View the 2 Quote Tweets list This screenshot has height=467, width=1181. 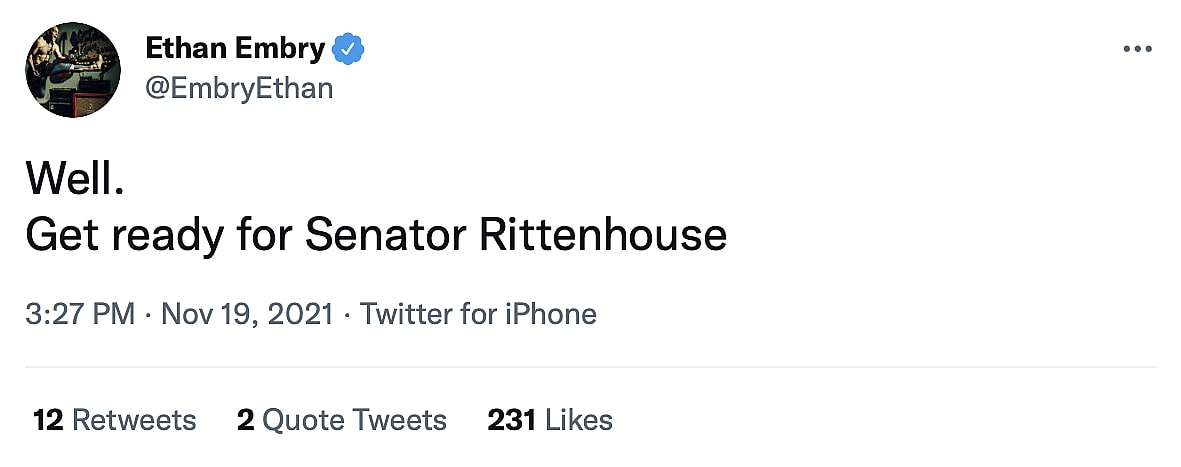342,419
